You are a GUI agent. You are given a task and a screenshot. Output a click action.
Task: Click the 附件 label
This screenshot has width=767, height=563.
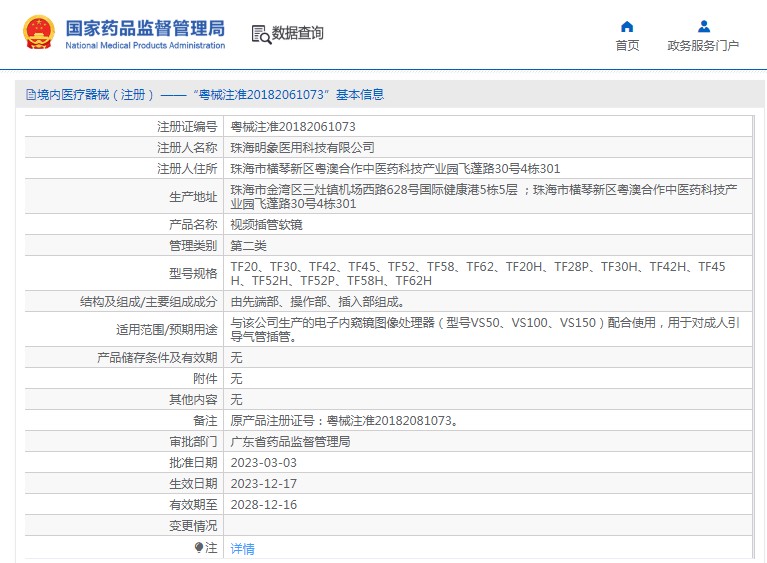pyautogui.click(x=205, y=379)
